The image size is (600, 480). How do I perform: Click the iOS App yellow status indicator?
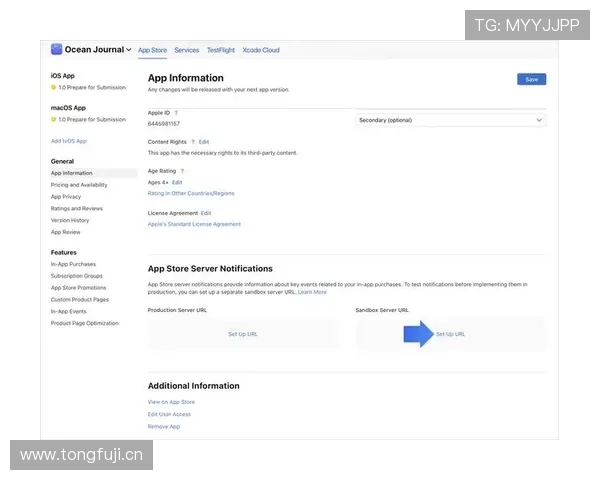pos(53,88)
